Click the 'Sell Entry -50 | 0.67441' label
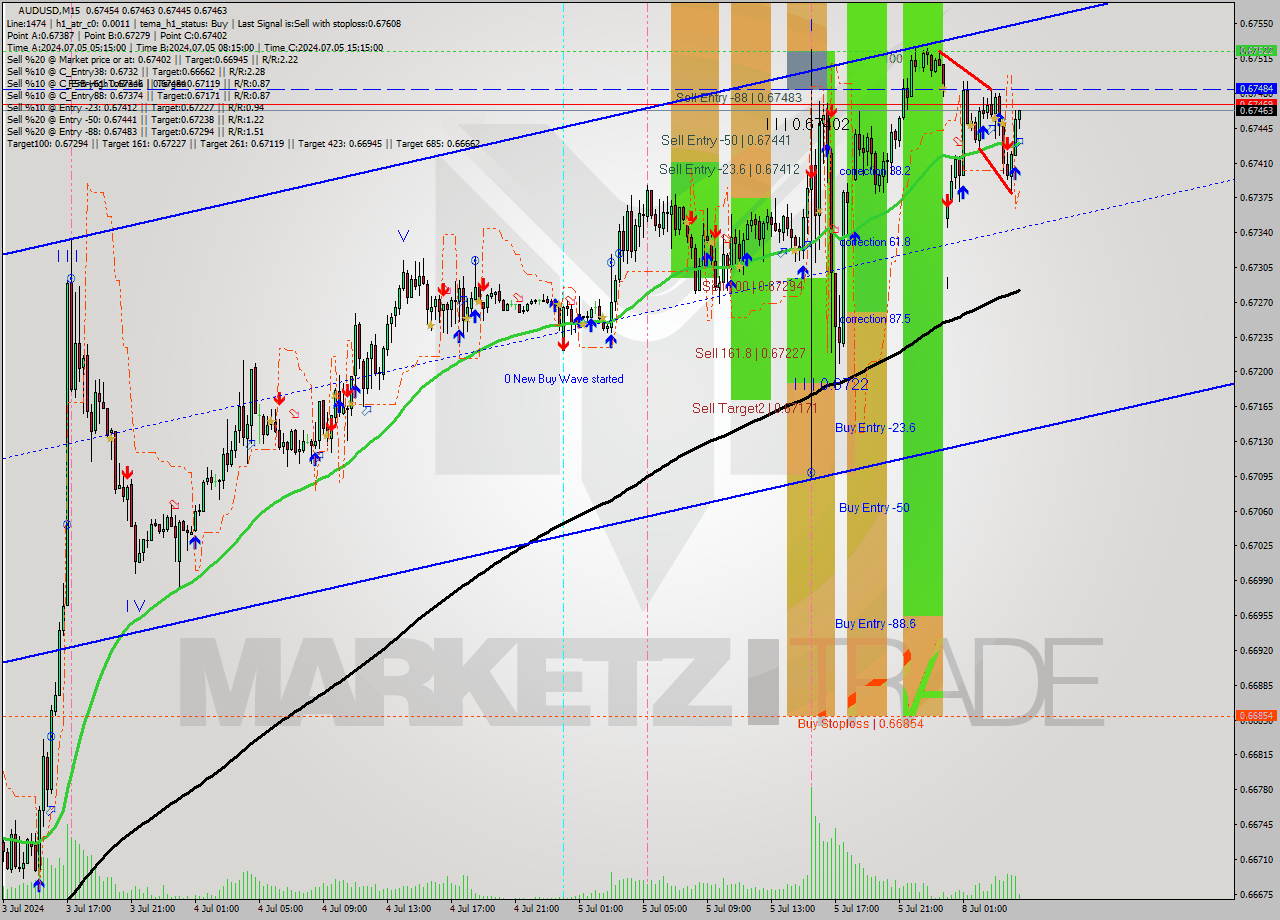Screen dimensions: 1280x920 click(726, 141)
